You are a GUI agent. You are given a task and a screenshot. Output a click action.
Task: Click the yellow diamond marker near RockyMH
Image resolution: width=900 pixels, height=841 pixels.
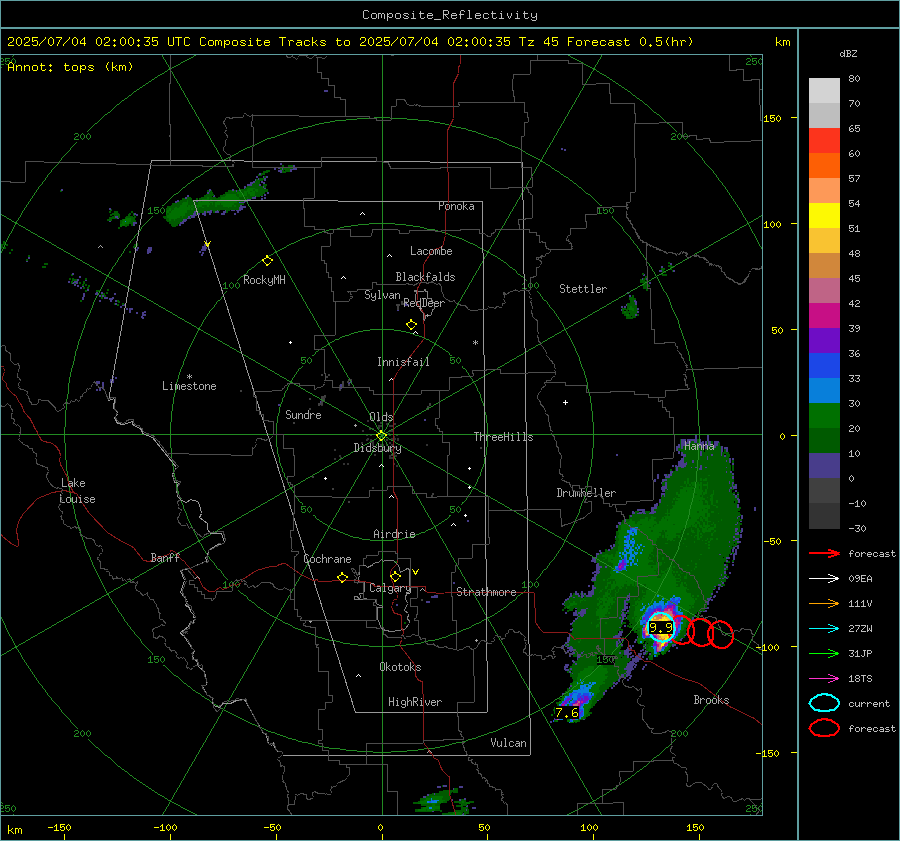point(267,261)
